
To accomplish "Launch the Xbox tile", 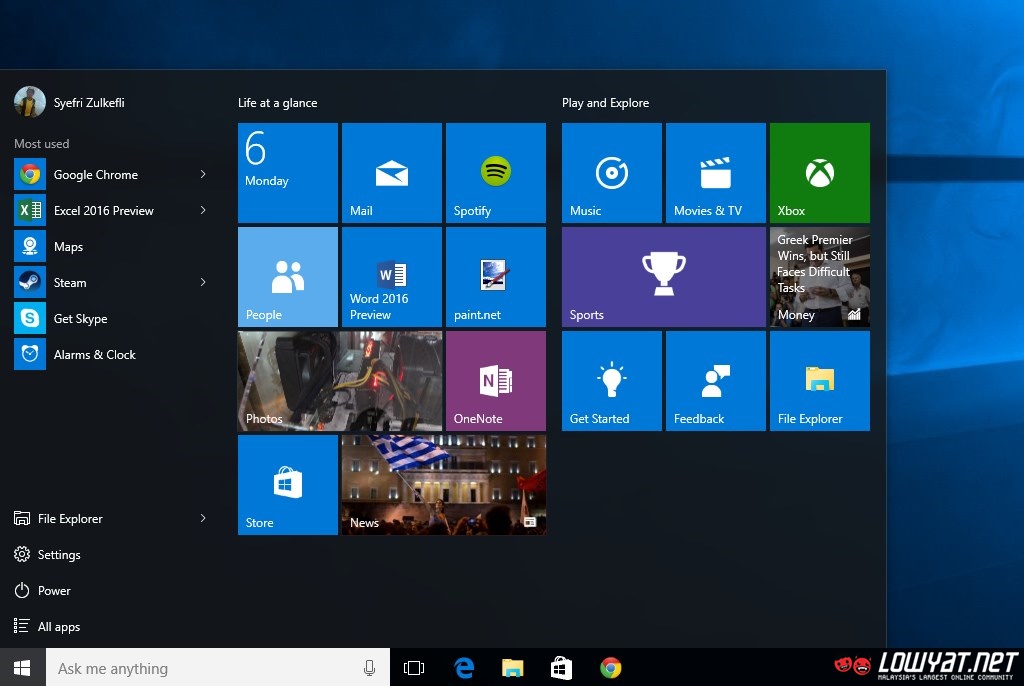I will pyautogui.click(x=819, y=173).
